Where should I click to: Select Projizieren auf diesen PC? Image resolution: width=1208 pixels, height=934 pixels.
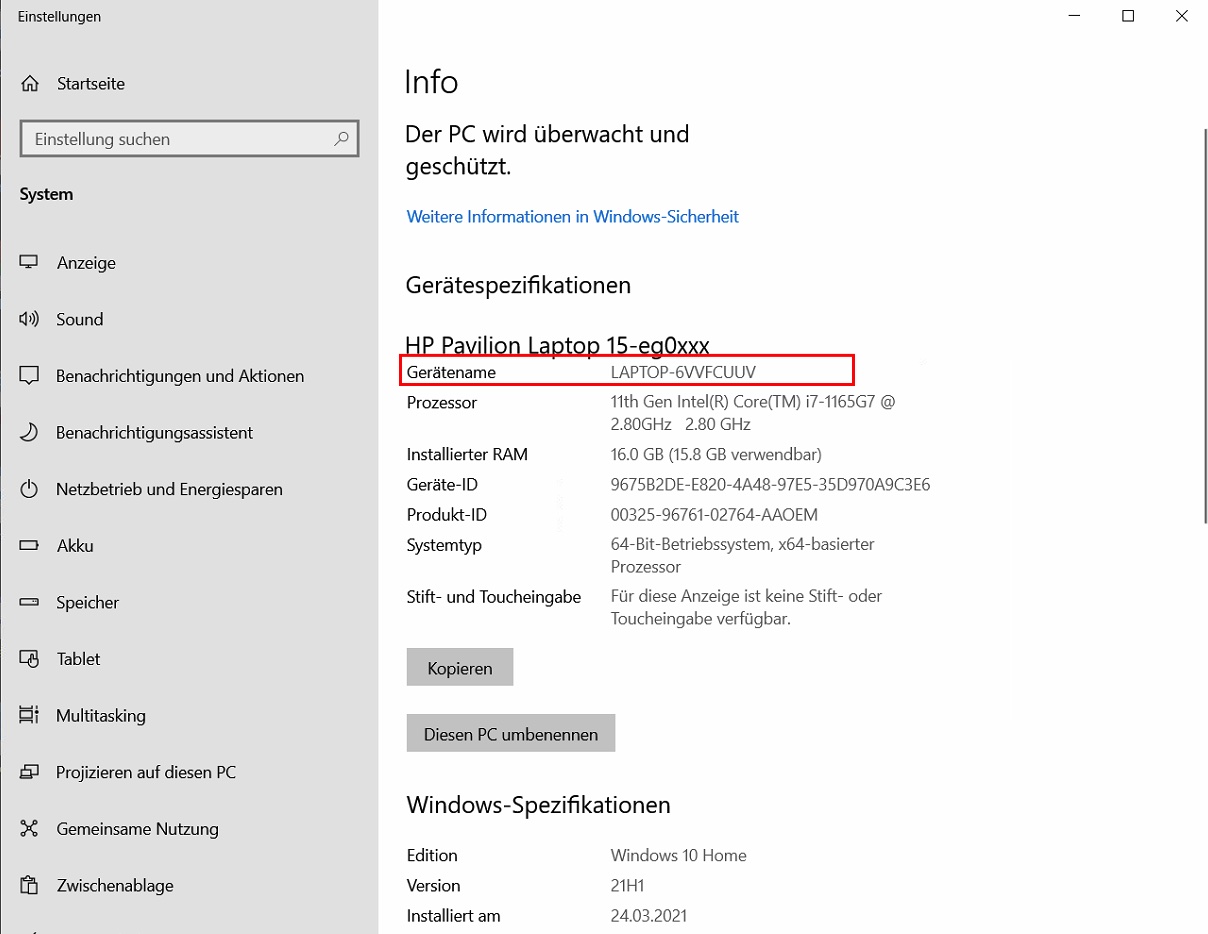[146, 773]
